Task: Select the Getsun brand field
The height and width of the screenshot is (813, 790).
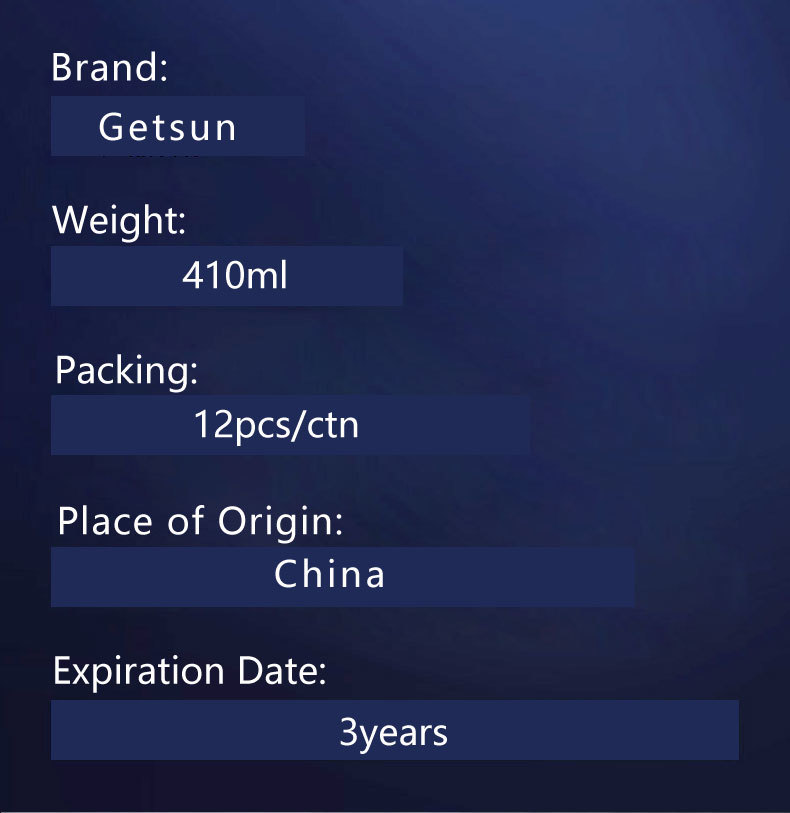Action: coord(178,126)
